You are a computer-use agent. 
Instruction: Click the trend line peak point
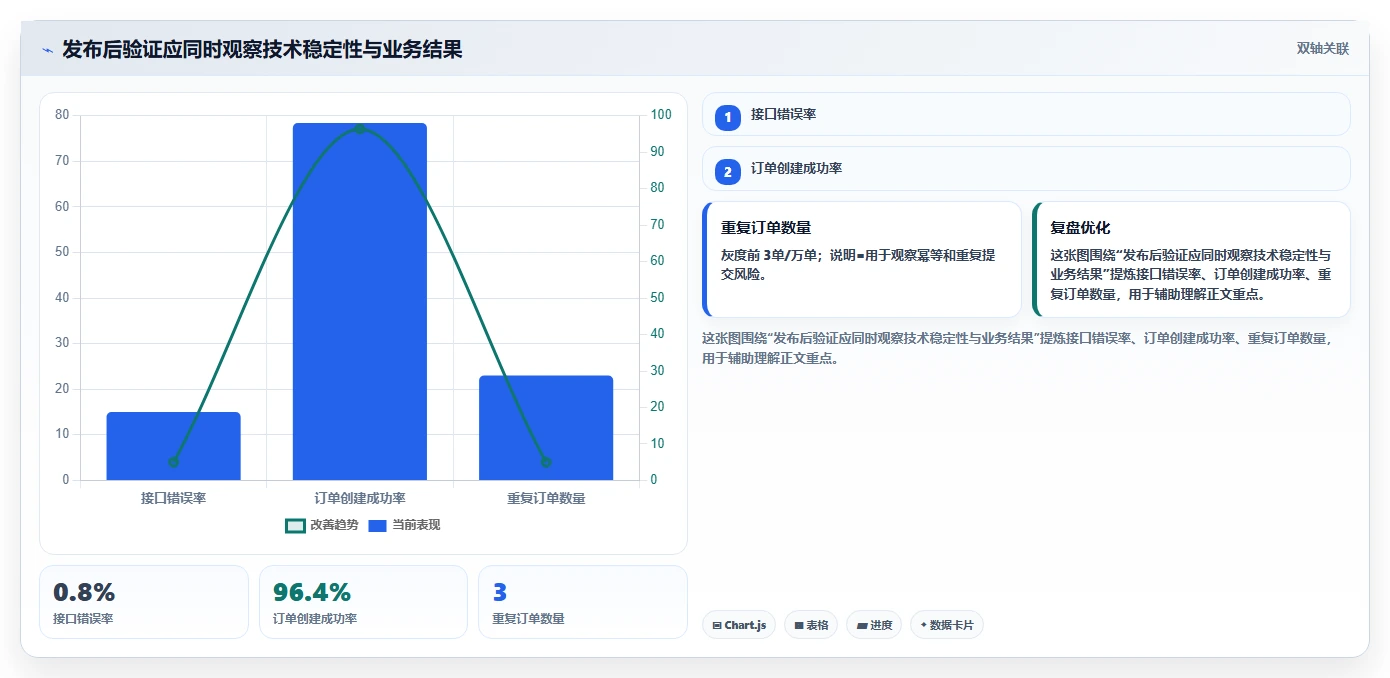coord(360,128)
